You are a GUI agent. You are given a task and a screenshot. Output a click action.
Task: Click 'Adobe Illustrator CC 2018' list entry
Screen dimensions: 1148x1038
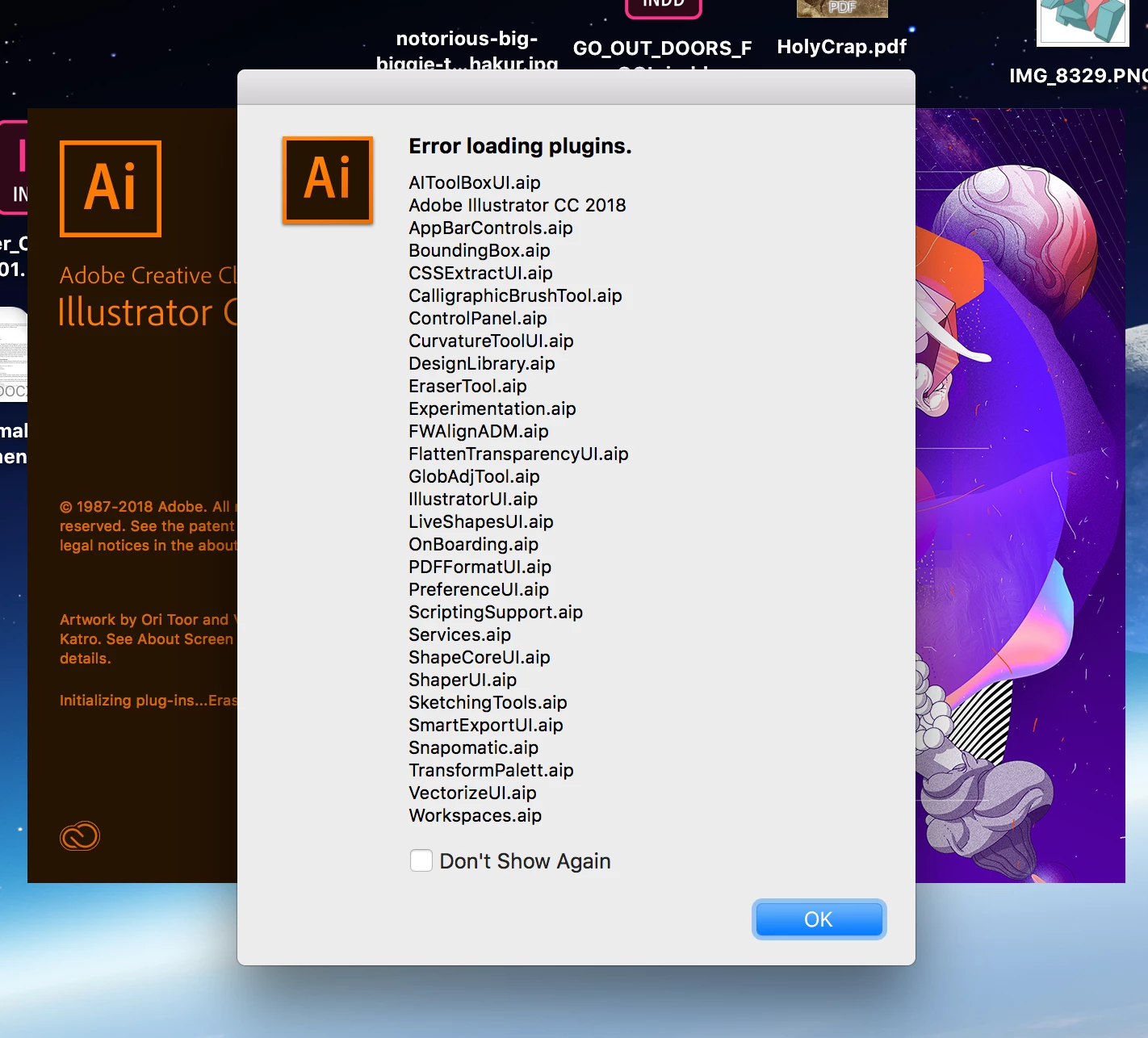(517, 205)
